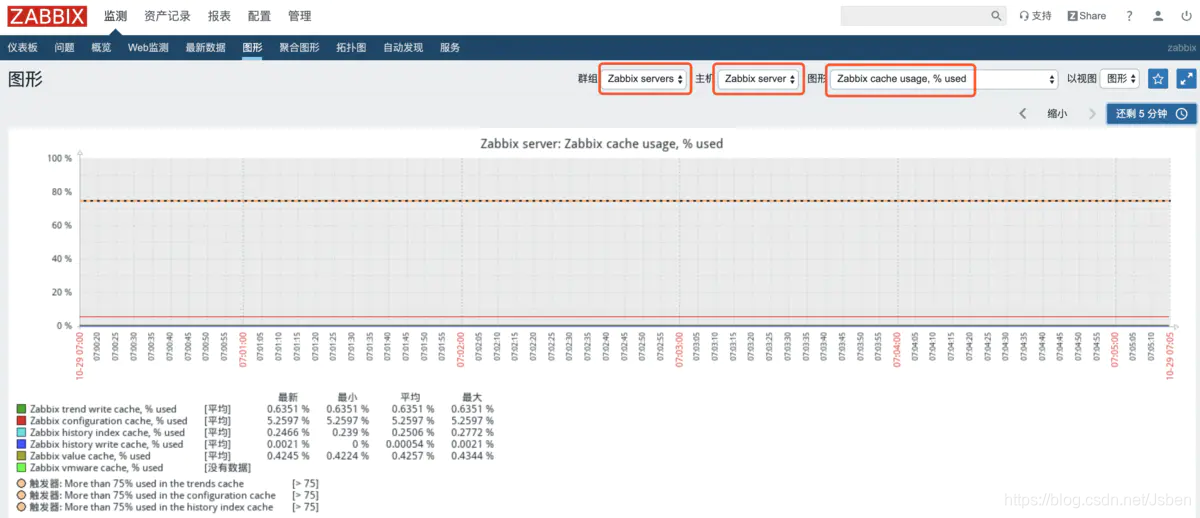Open the 报表 top menu
This screenshot has width=1200, height=518.
pos(219,16)
